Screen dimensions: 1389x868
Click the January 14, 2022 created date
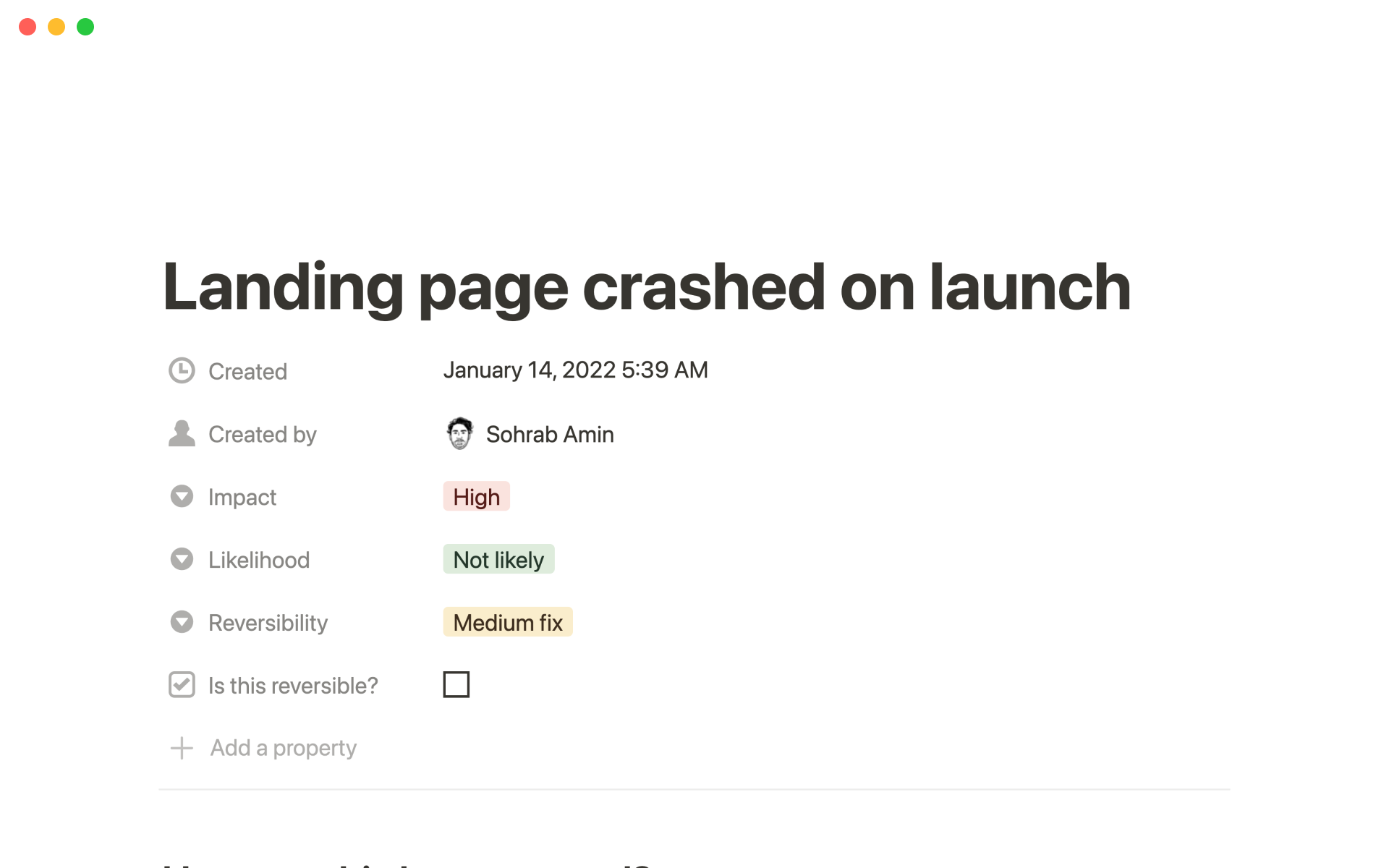[575, 370]
